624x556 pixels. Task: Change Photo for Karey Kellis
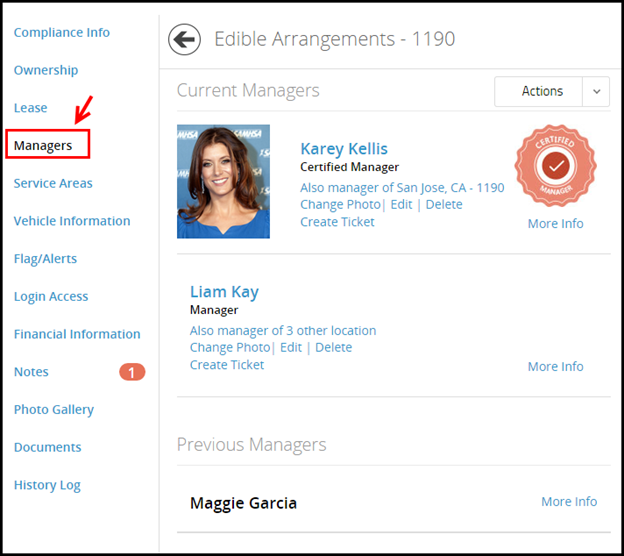click(340, 205)
